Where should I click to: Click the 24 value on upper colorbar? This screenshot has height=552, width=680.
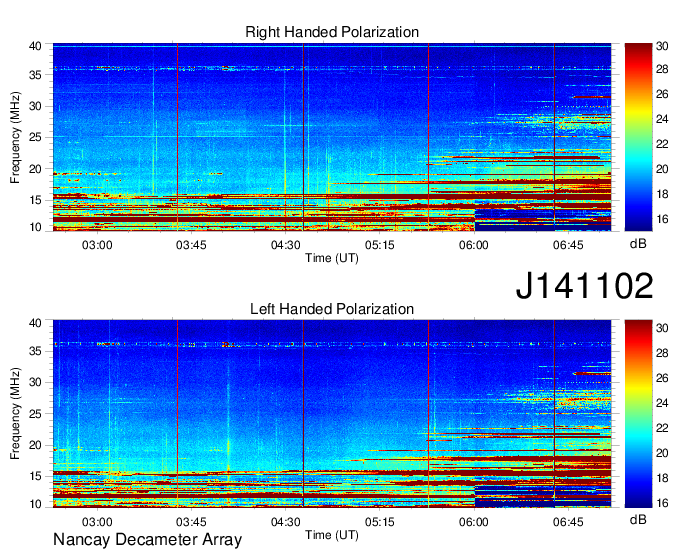coord(662,119)
